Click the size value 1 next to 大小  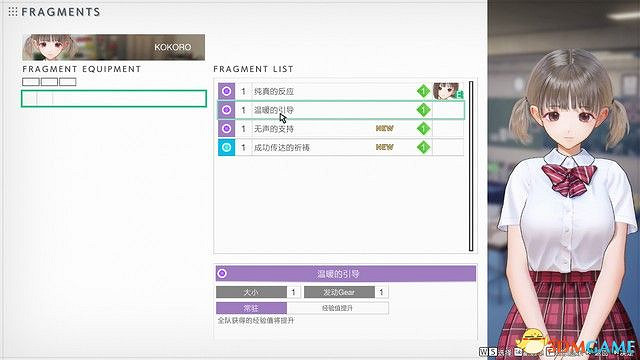coord(293,292)
